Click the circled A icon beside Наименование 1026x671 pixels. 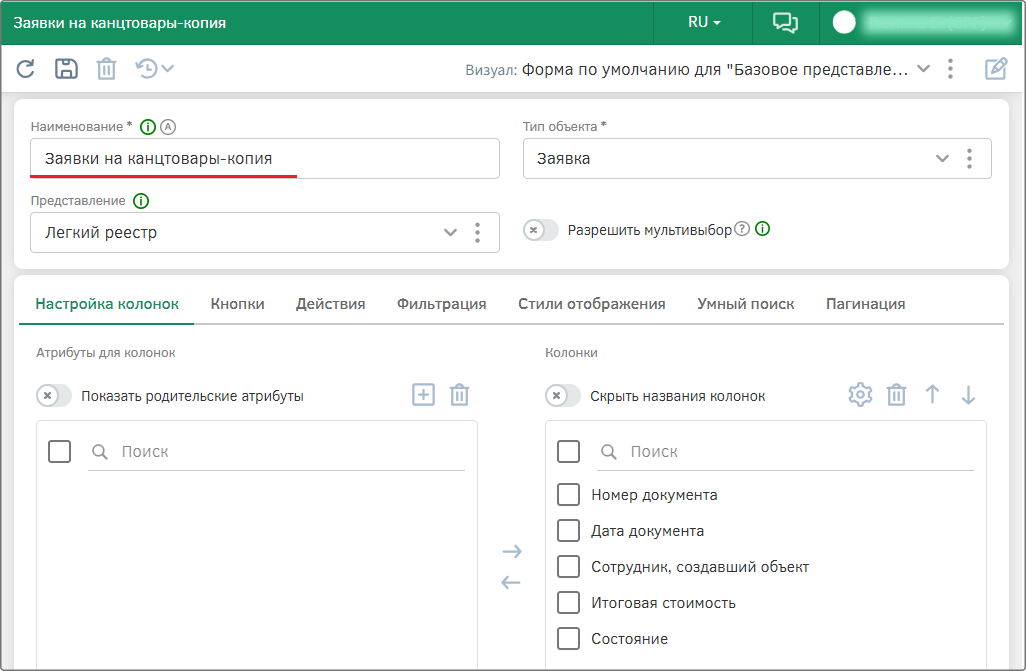coord(168,127)
